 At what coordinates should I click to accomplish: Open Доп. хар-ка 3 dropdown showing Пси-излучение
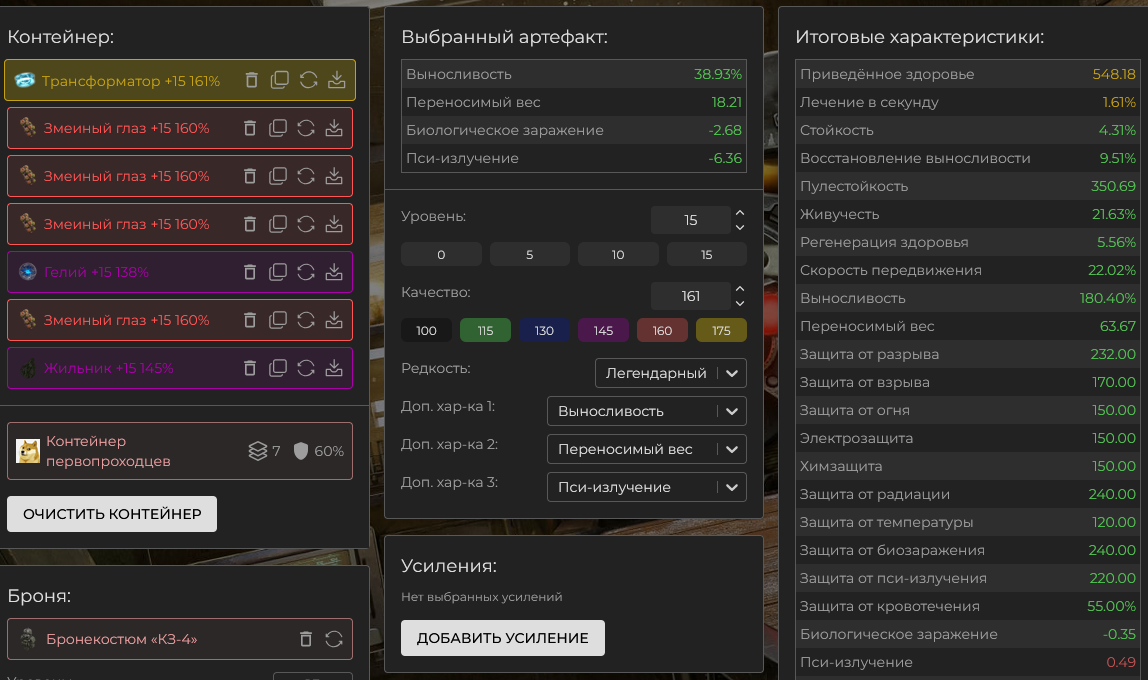646,487
